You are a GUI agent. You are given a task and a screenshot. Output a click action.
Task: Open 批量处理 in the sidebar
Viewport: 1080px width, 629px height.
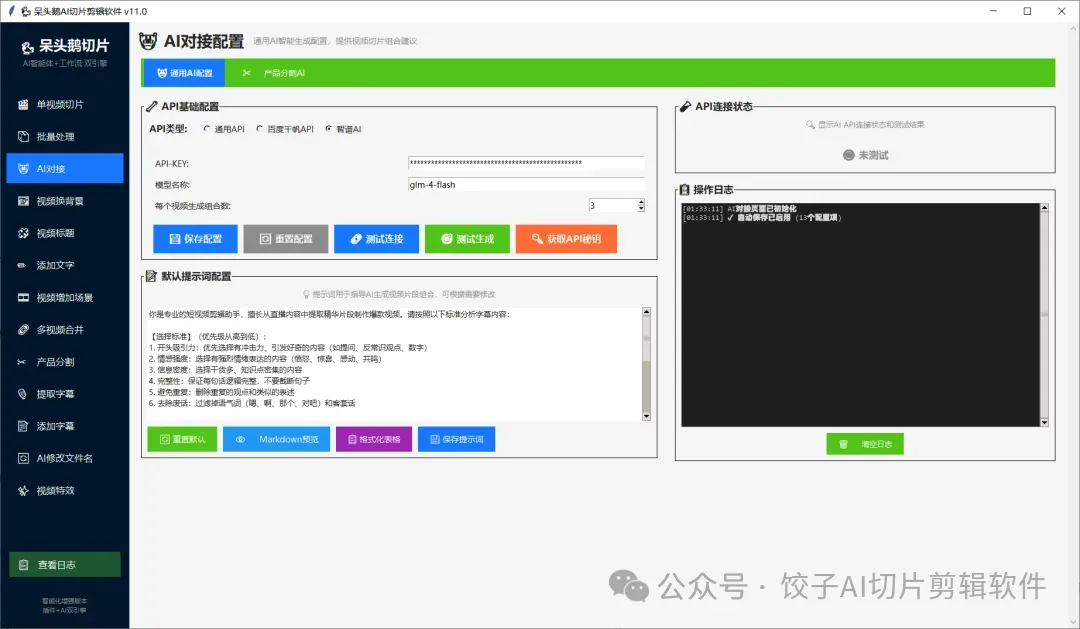(x=65, y=136)
